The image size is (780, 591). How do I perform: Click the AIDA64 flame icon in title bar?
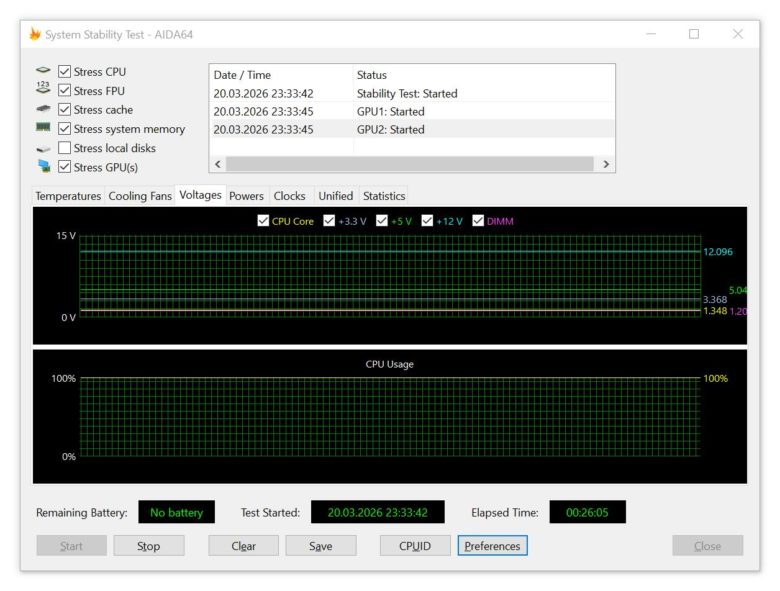pos(35,34)
